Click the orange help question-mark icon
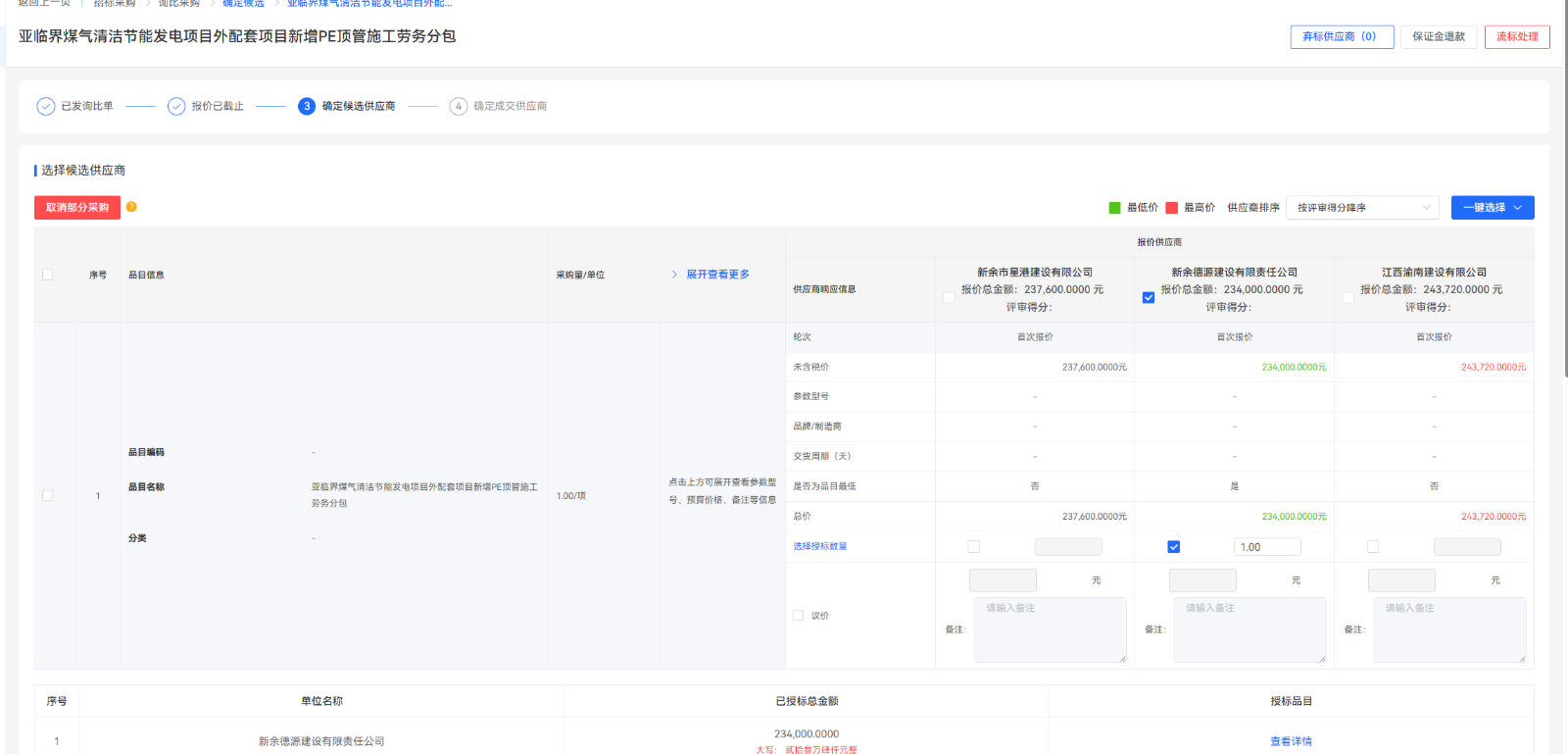Viewport: 1568px width, 754px height. 131,207
